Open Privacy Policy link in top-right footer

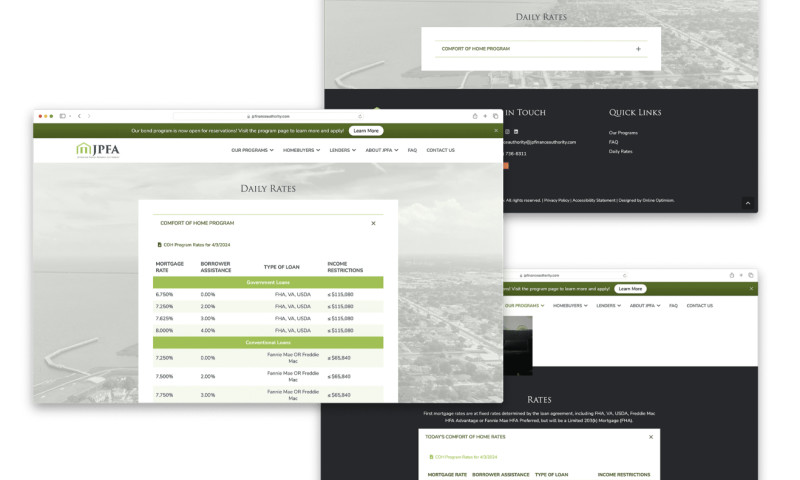tap(557, 200)
